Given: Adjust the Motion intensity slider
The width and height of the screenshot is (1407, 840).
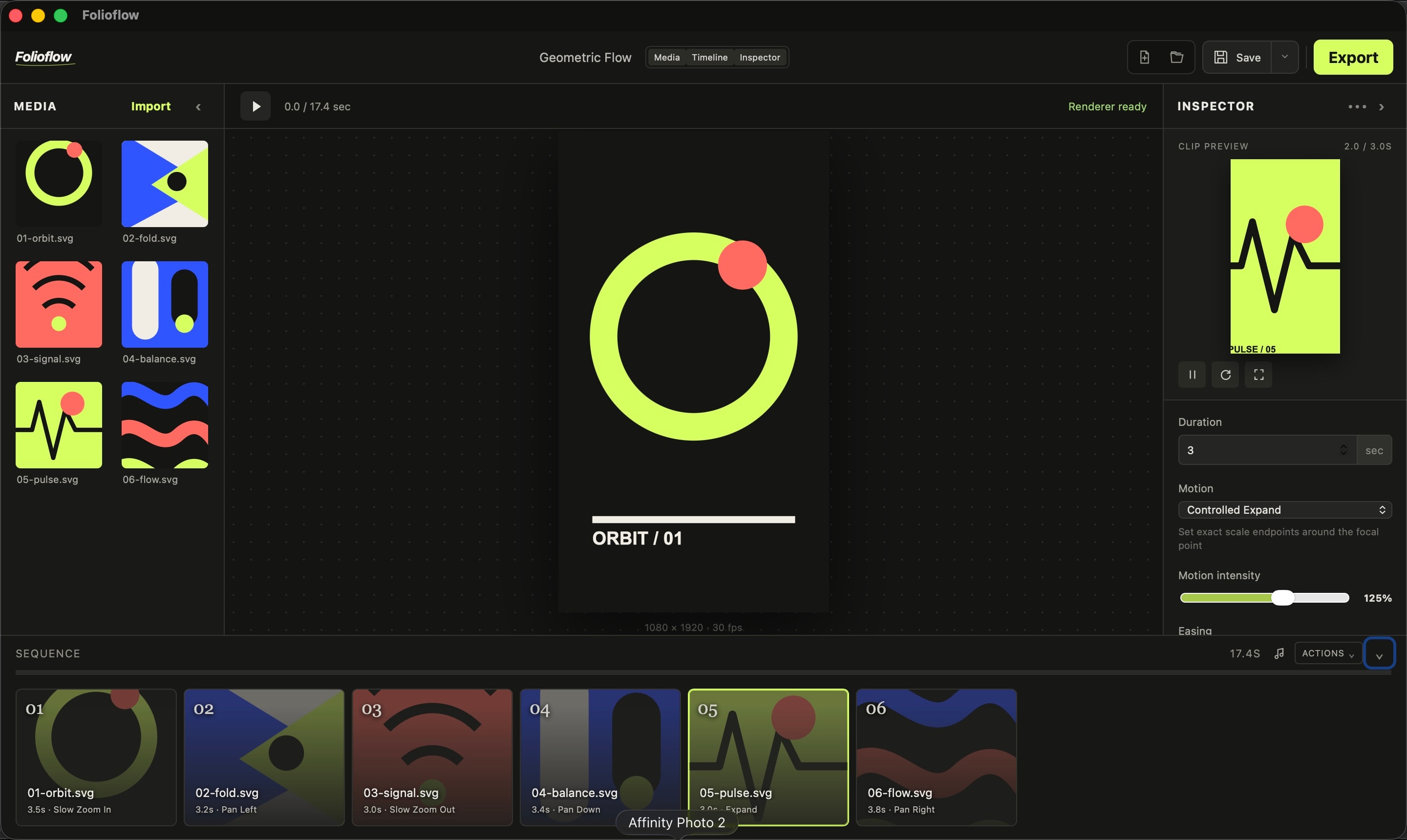Looking at the screenshot, I should (x=1264, y=598).
